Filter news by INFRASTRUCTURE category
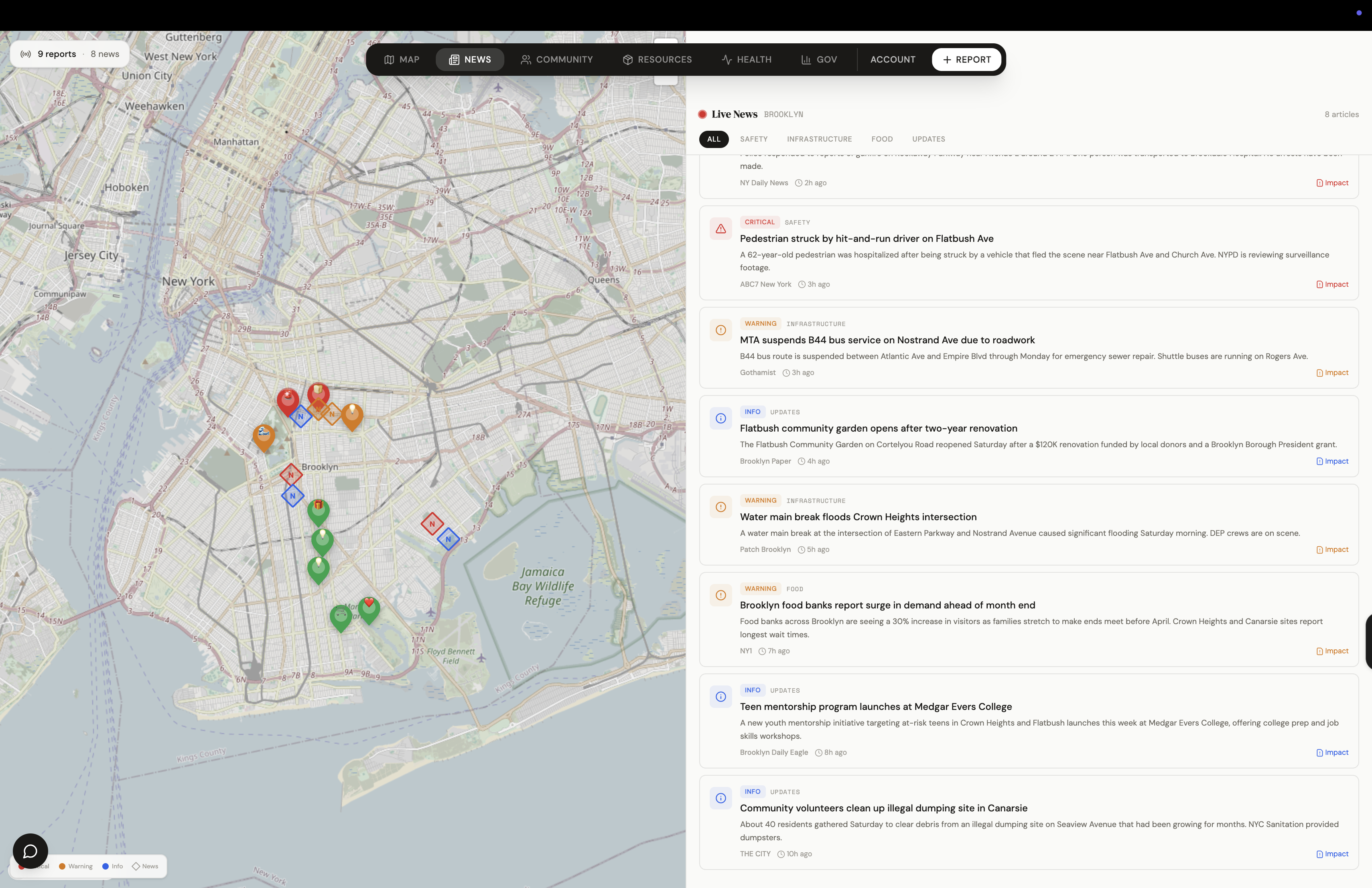 819,139
